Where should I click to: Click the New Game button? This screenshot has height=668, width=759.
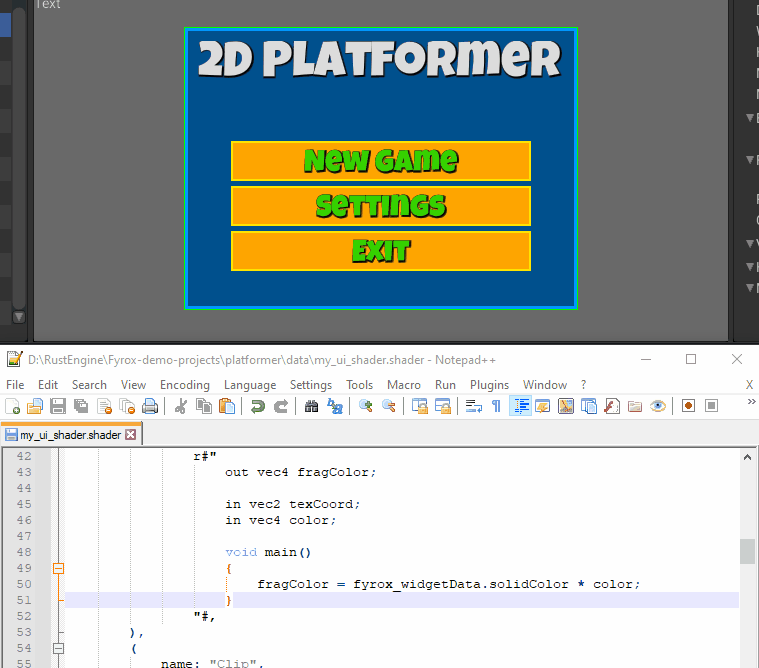point(380,161)
